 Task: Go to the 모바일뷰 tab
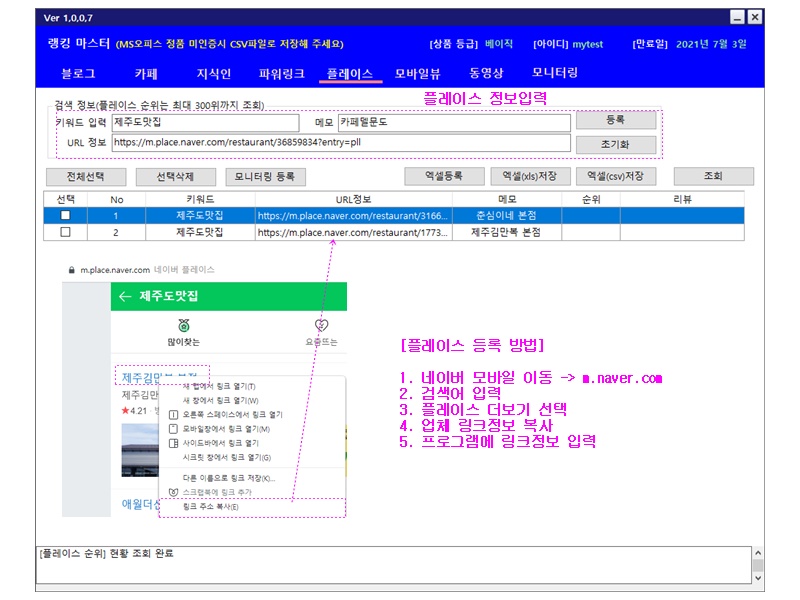[418, 74]
